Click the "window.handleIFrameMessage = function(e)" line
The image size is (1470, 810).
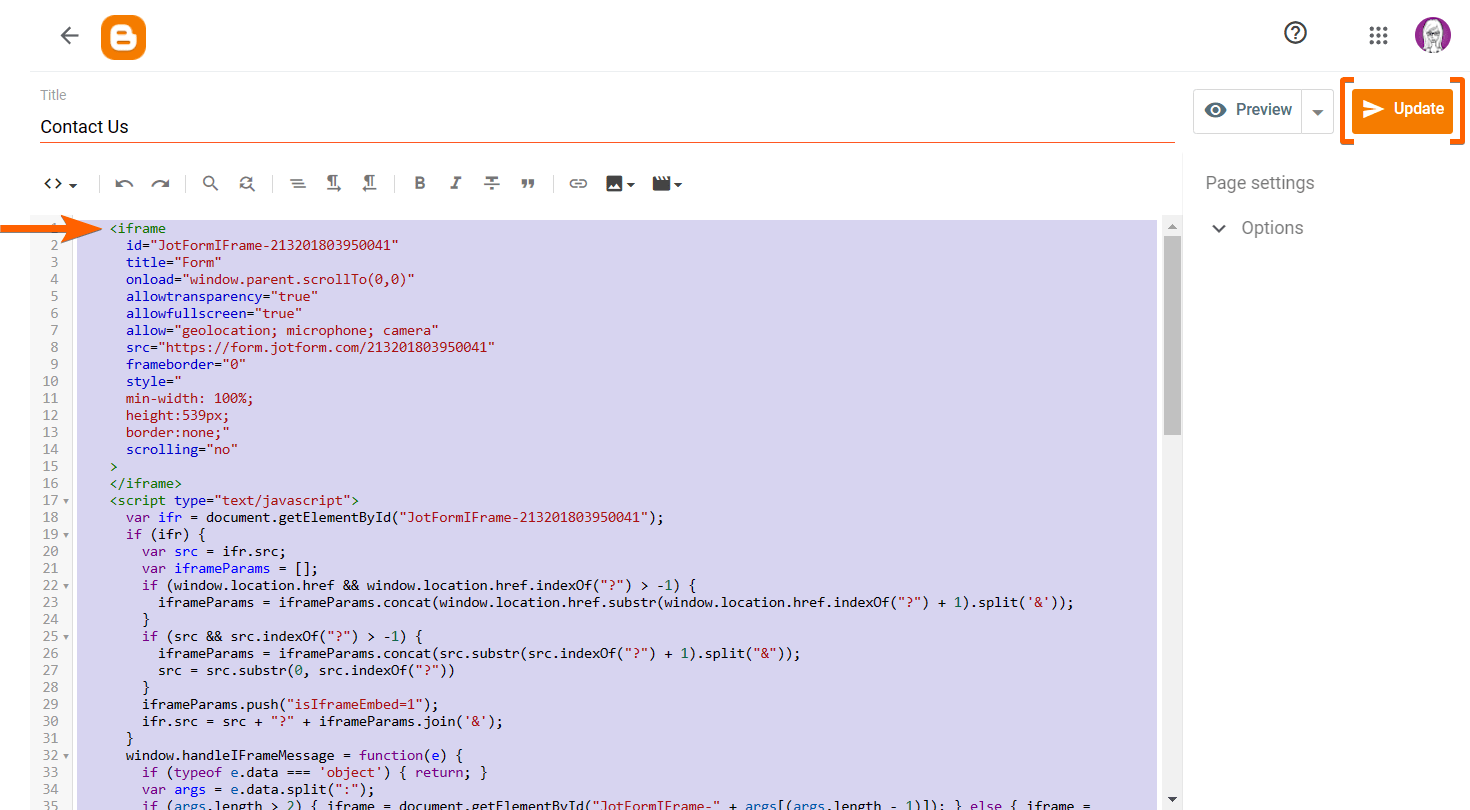(x=294, y=756)
